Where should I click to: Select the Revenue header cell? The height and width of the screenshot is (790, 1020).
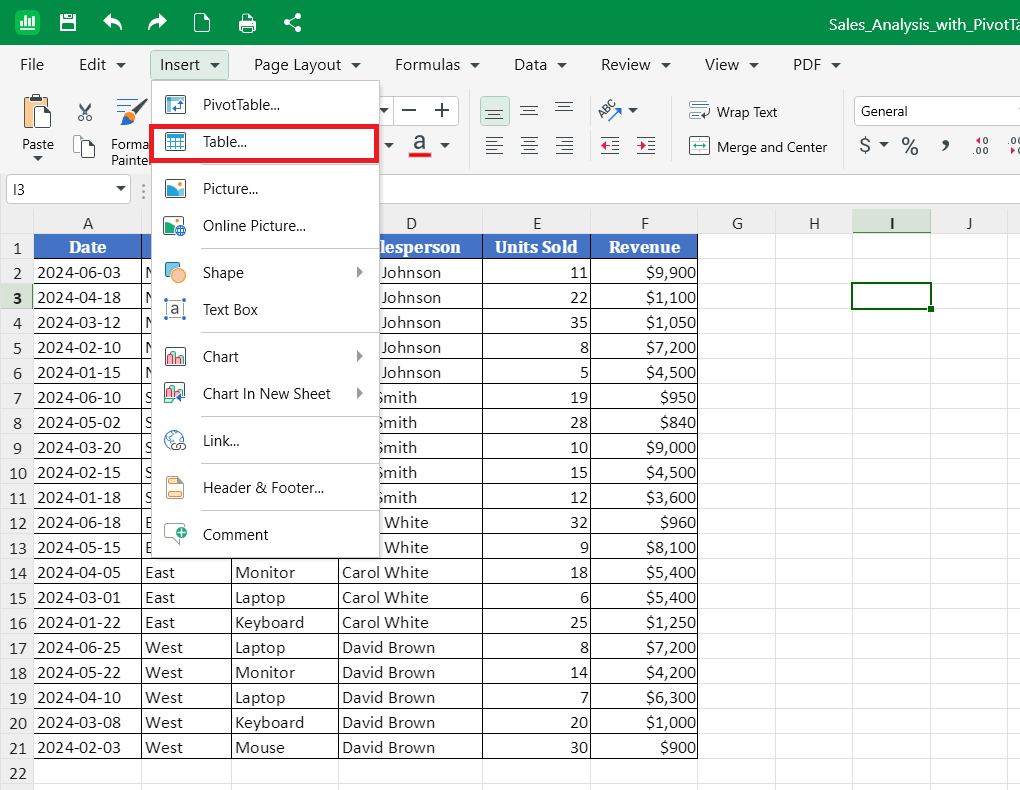pos(644,247)
